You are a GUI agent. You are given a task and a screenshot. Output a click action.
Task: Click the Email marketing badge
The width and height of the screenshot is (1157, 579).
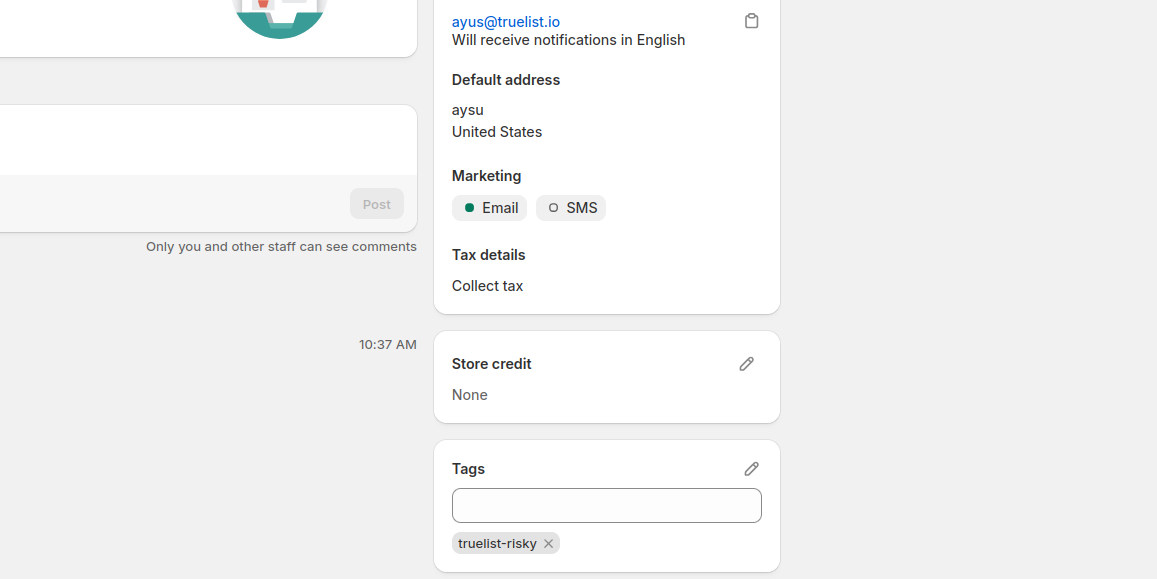point(489,208)
